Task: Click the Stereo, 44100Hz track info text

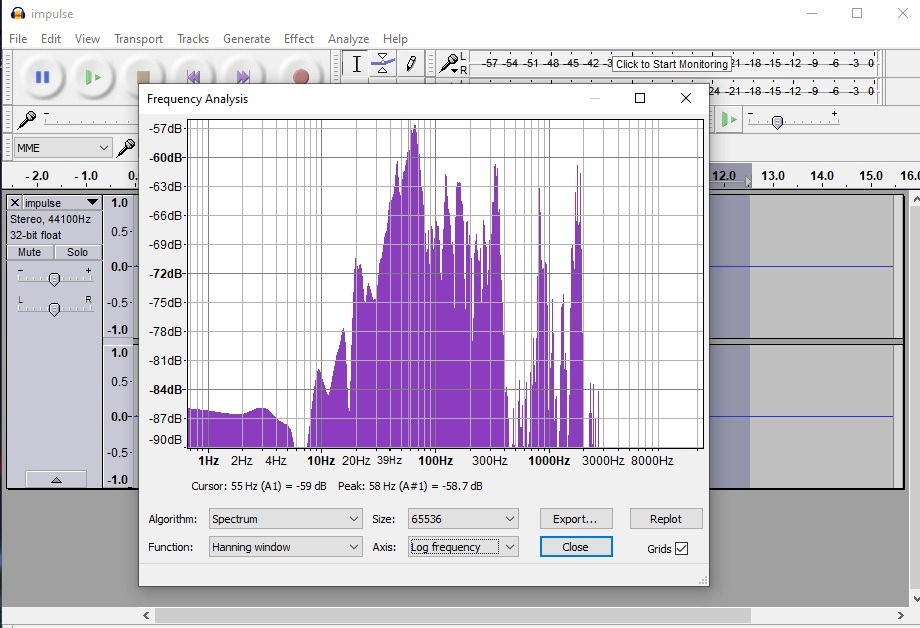Action: click(x=50, y=220)
